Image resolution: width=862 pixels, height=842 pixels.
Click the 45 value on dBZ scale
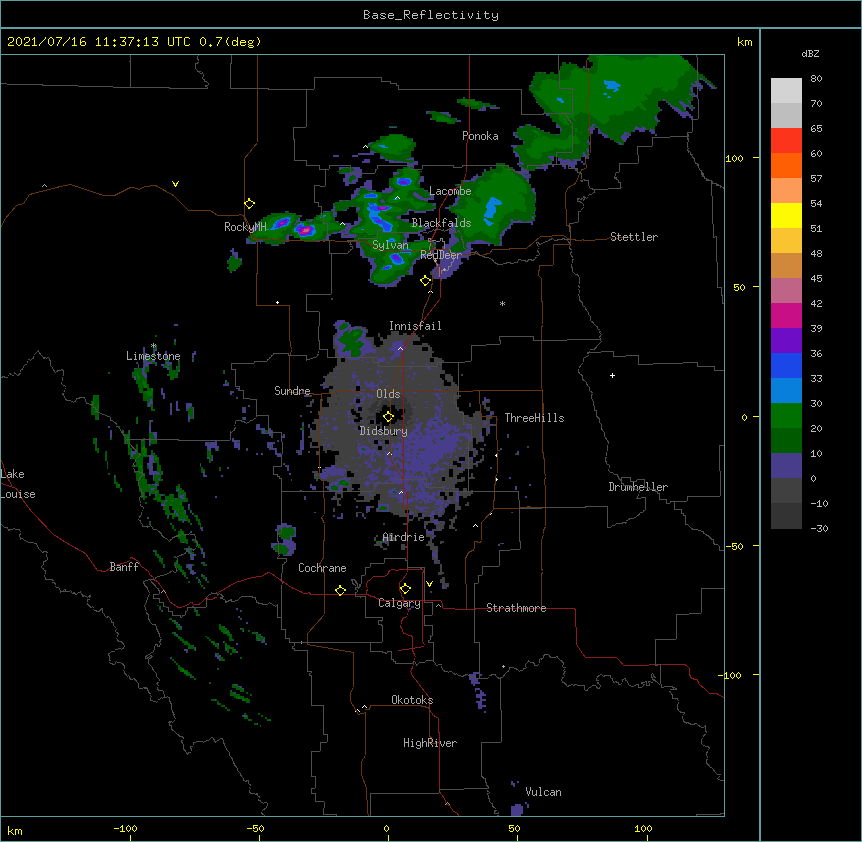tap(816, 279)
